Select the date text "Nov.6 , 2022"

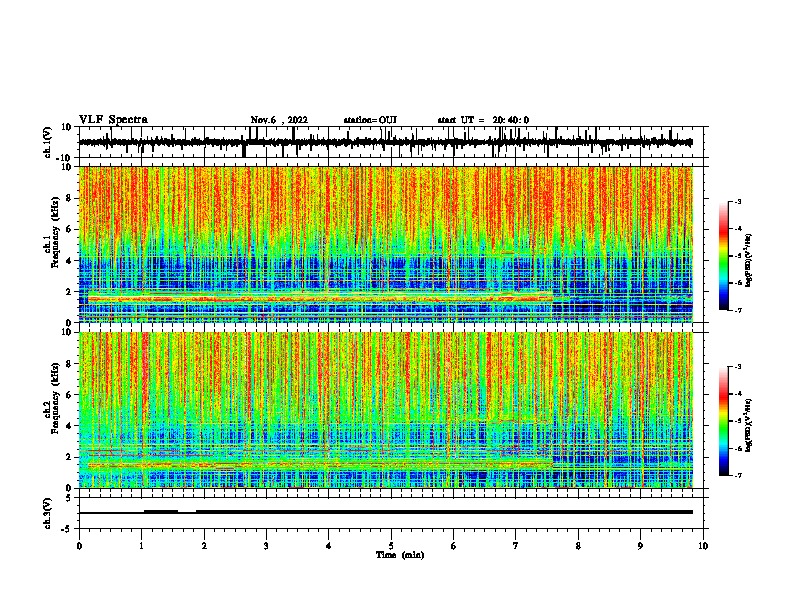(x=279, y=120)
